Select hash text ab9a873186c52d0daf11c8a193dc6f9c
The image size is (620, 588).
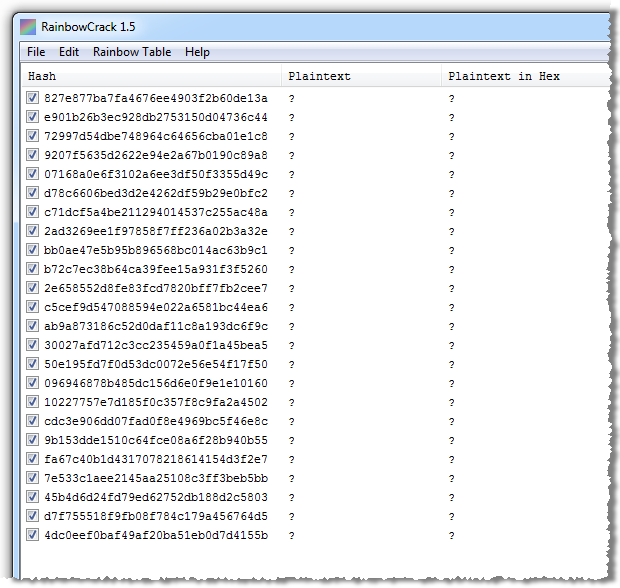[x=156, y=326]
